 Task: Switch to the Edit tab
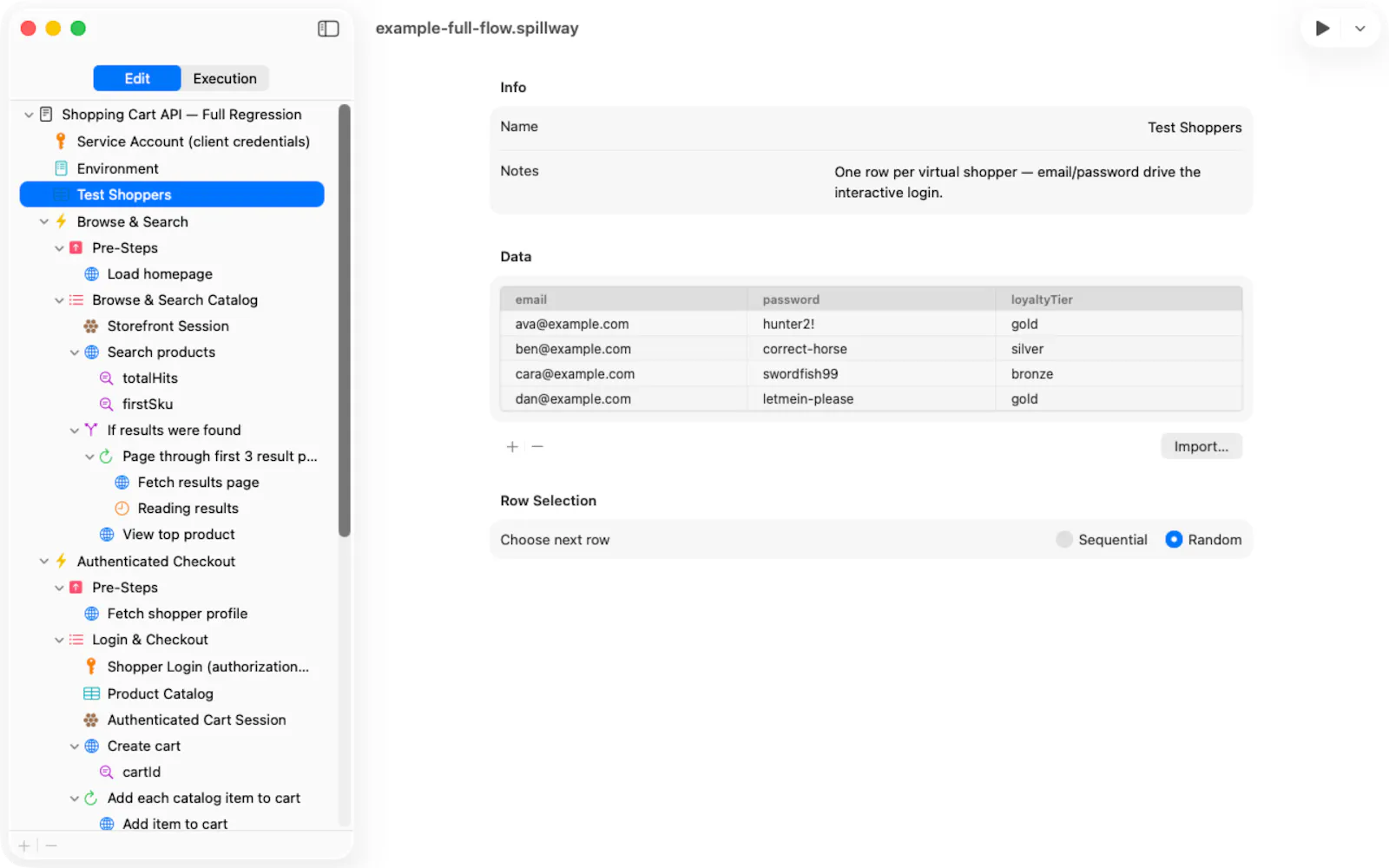coord(137,78)
